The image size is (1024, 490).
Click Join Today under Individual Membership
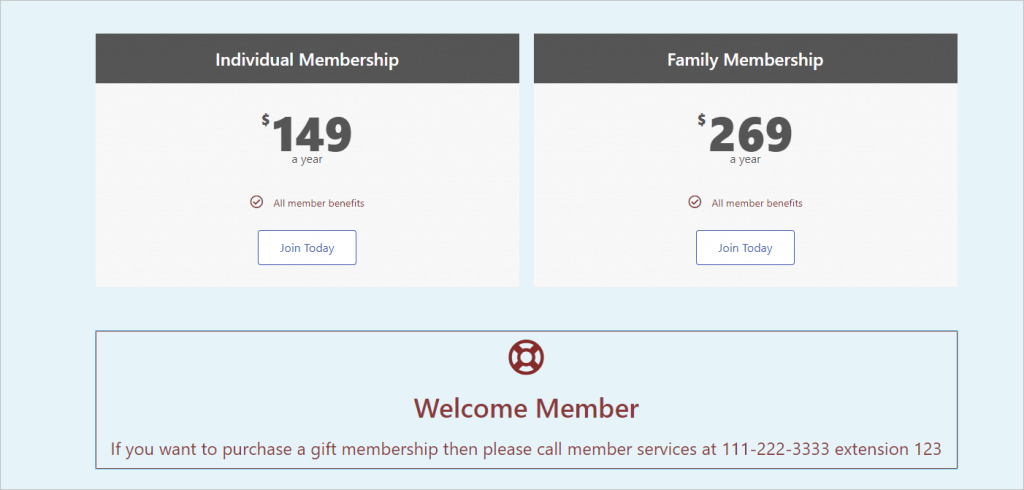pos(307,248)
